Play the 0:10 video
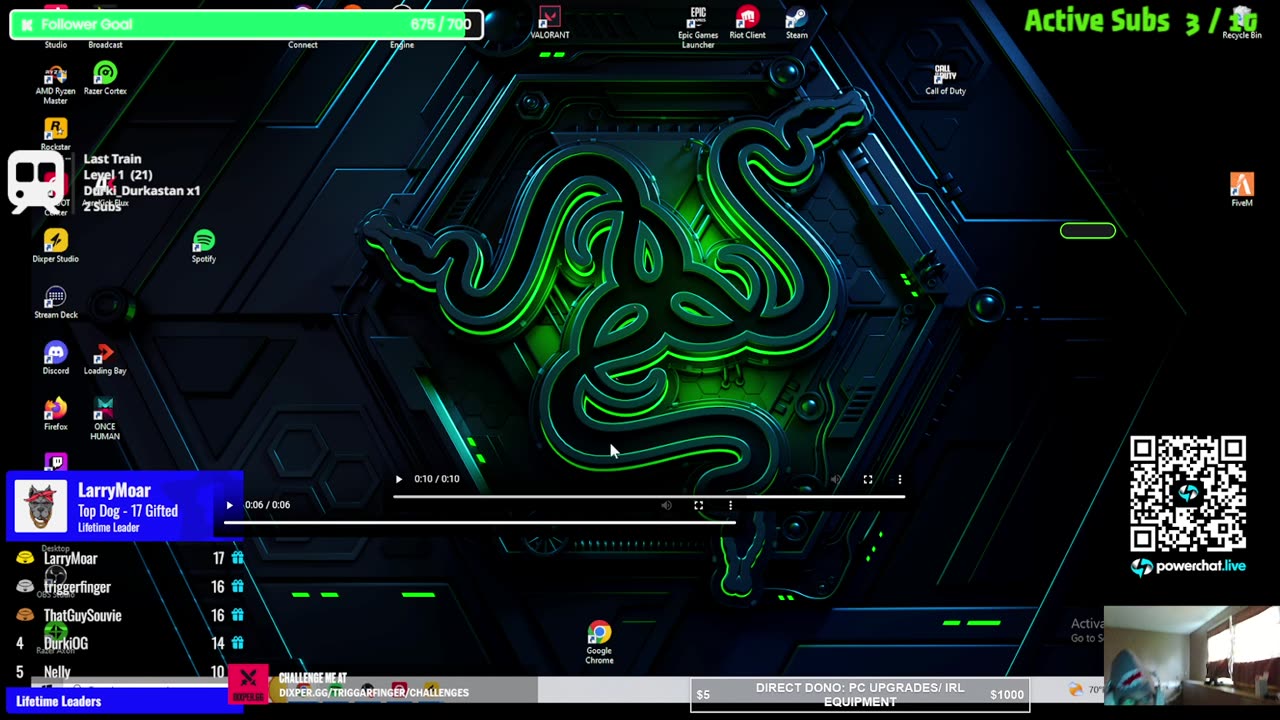The image size is (1280, 720). [x=399, y=479]
